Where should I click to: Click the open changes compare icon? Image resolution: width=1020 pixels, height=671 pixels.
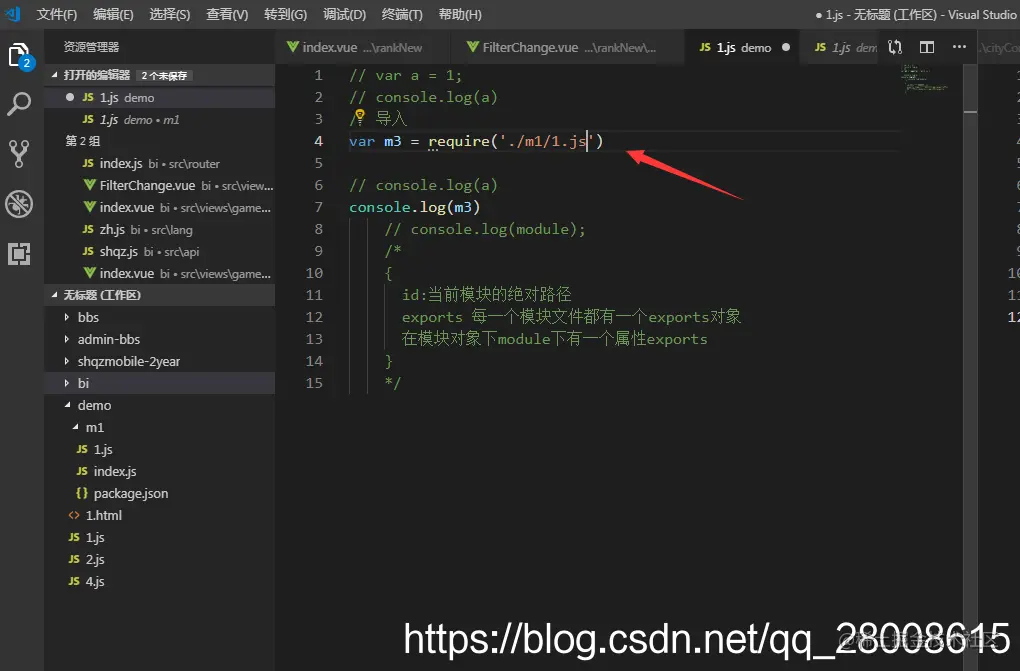[x=895, y=47]
